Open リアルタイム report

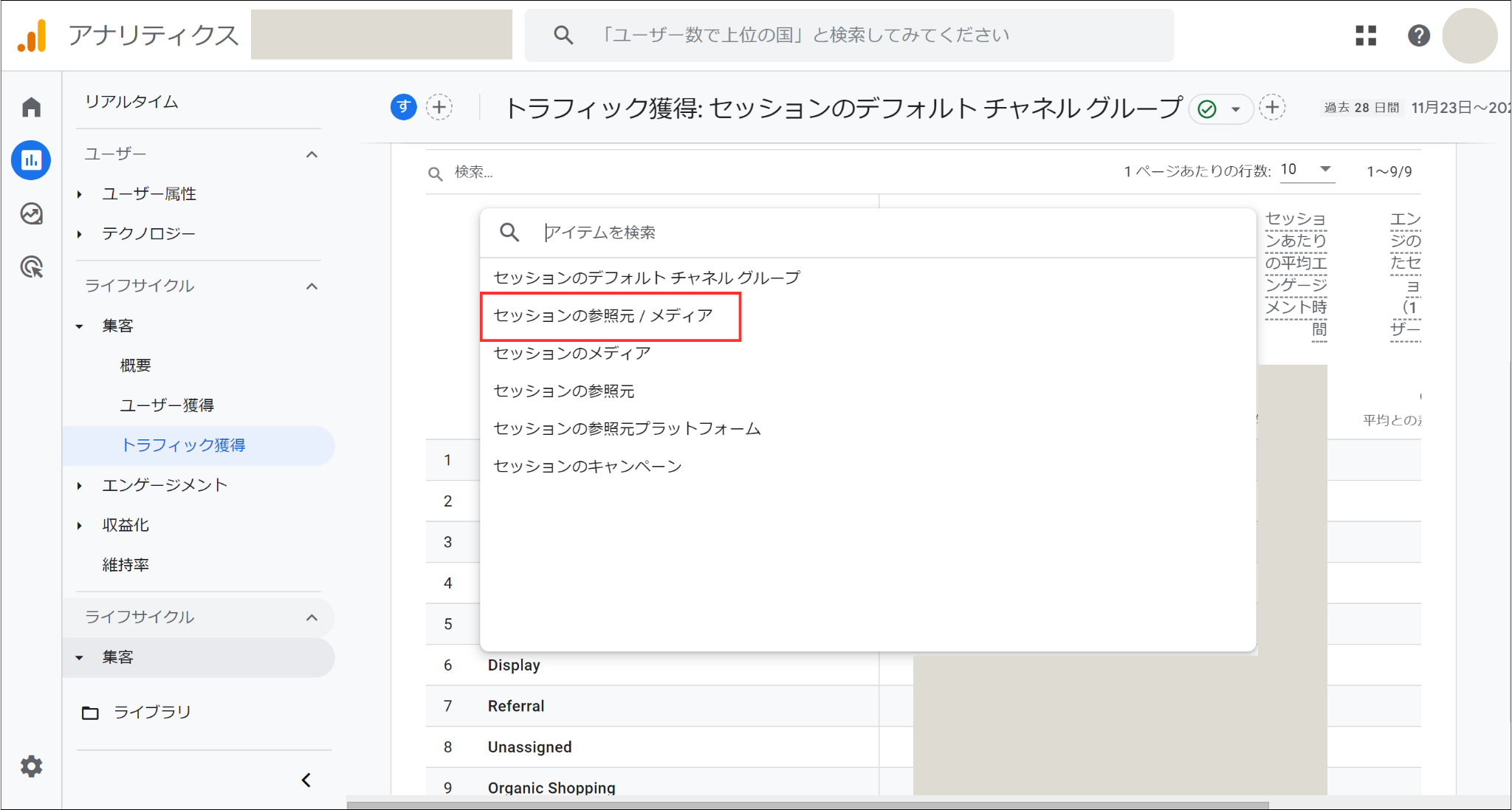tap(131, 102)
